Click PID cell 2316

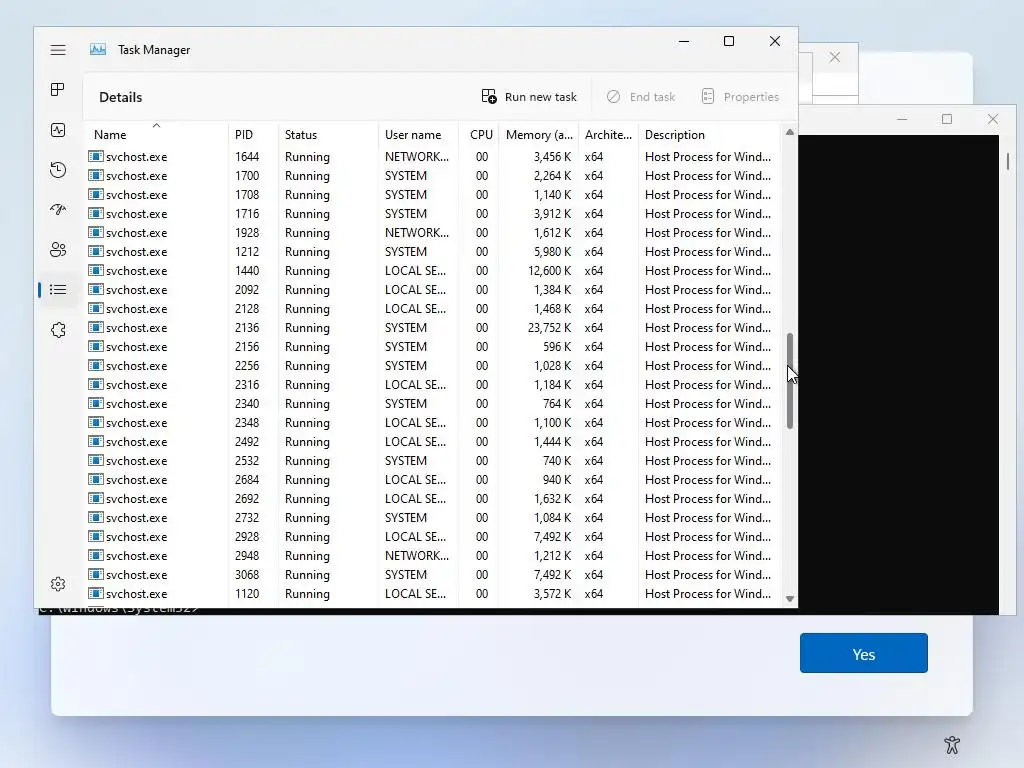pyautogui.click(x=247, y=385)
